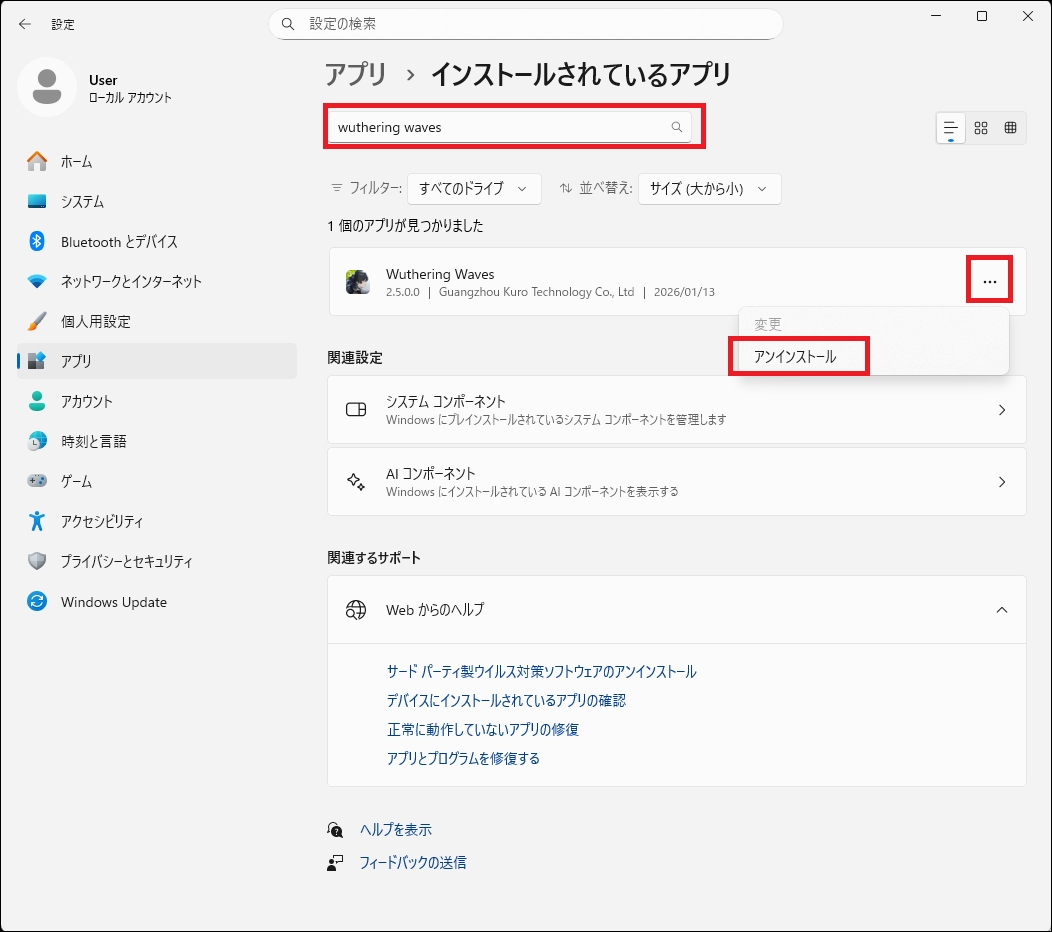Open the システム コンポーネント settings row
The image size is (1052, 932).
click(676, 410)
